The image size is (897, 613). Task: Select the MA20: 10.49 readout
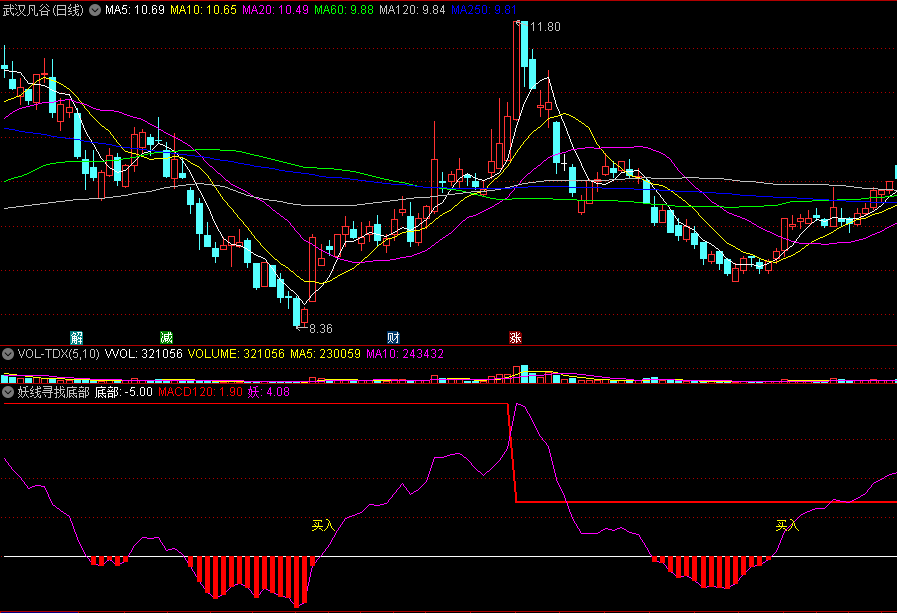click(275, 10)
